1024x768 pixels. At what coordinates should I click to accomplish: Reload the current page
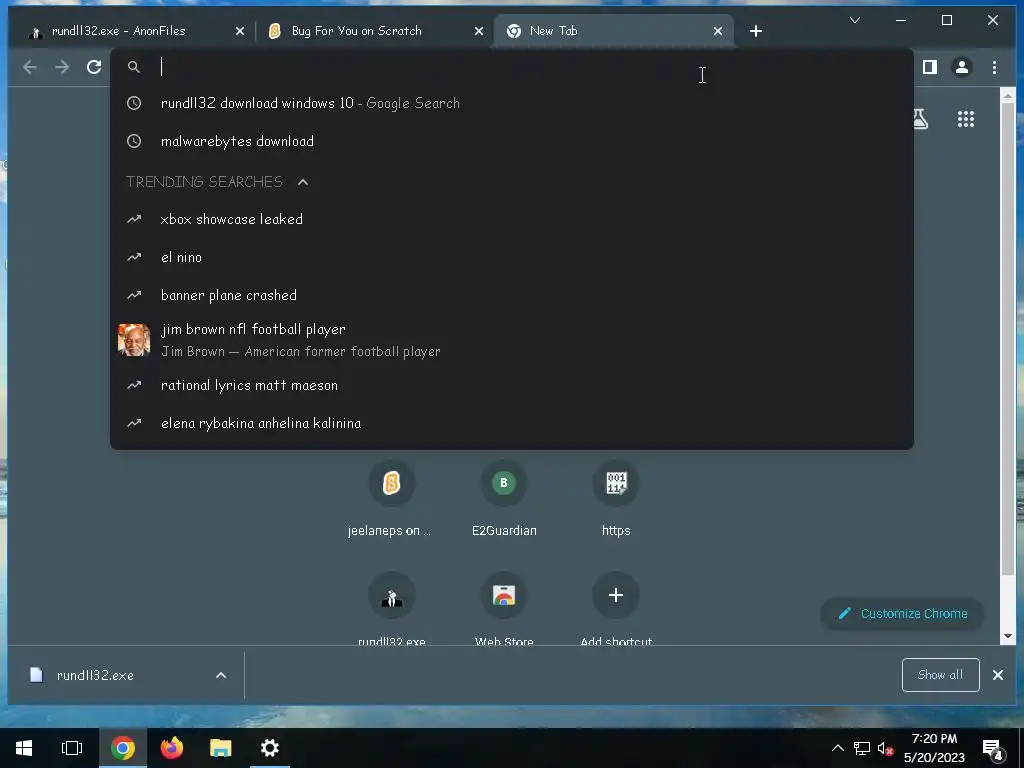coord(94,67)
